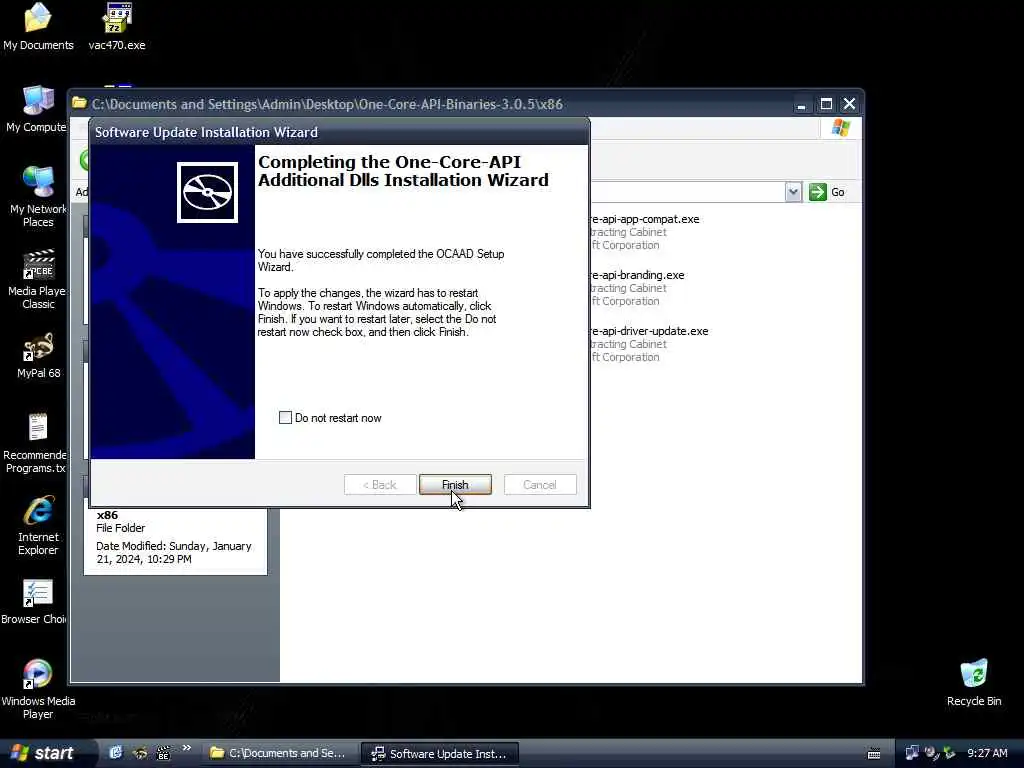Check the Do not restart now box
1024x768 pixels.
(x=285, y=417)
